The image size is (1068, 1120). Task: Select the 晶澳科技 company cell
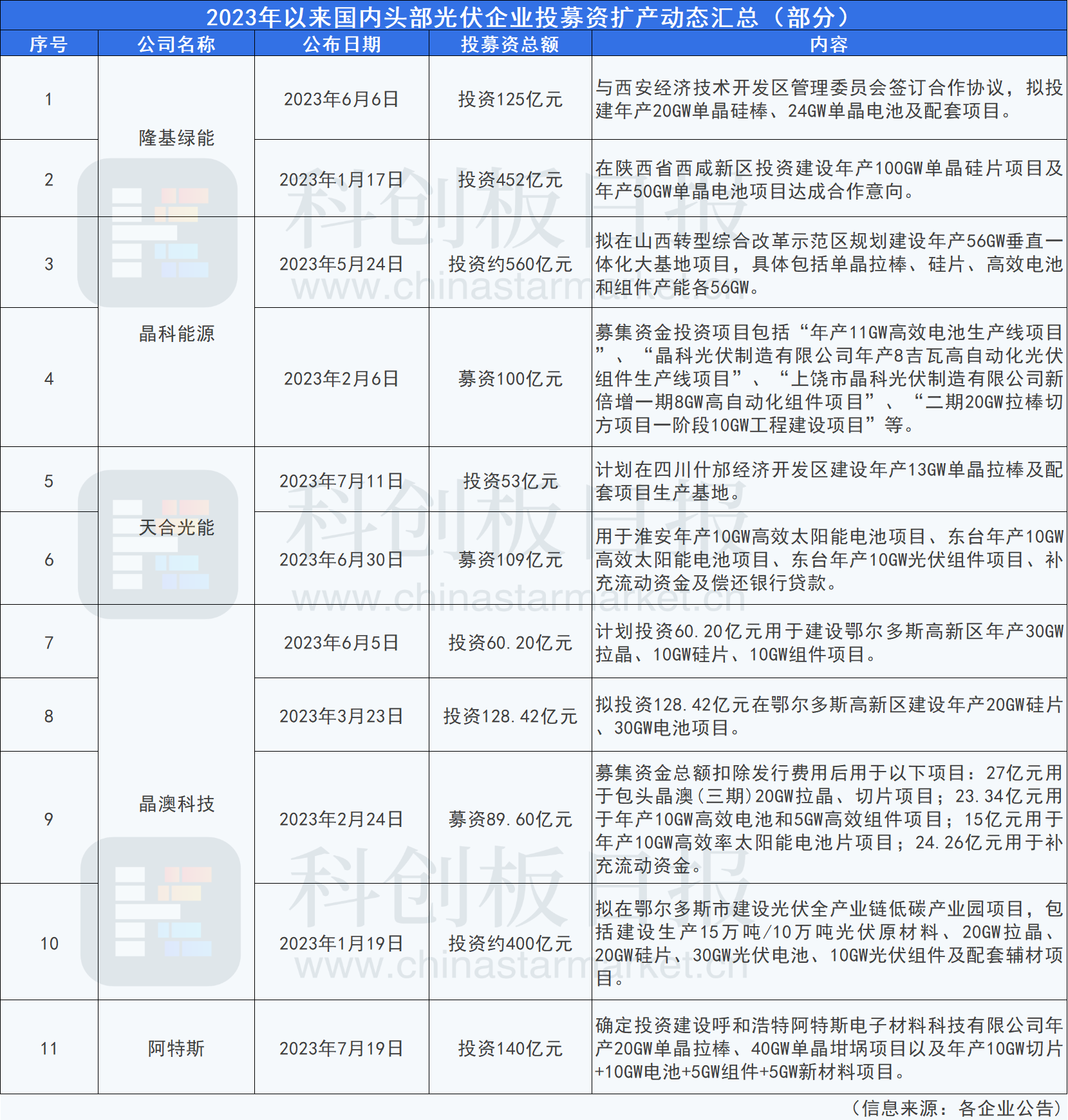tap(176, 803)
